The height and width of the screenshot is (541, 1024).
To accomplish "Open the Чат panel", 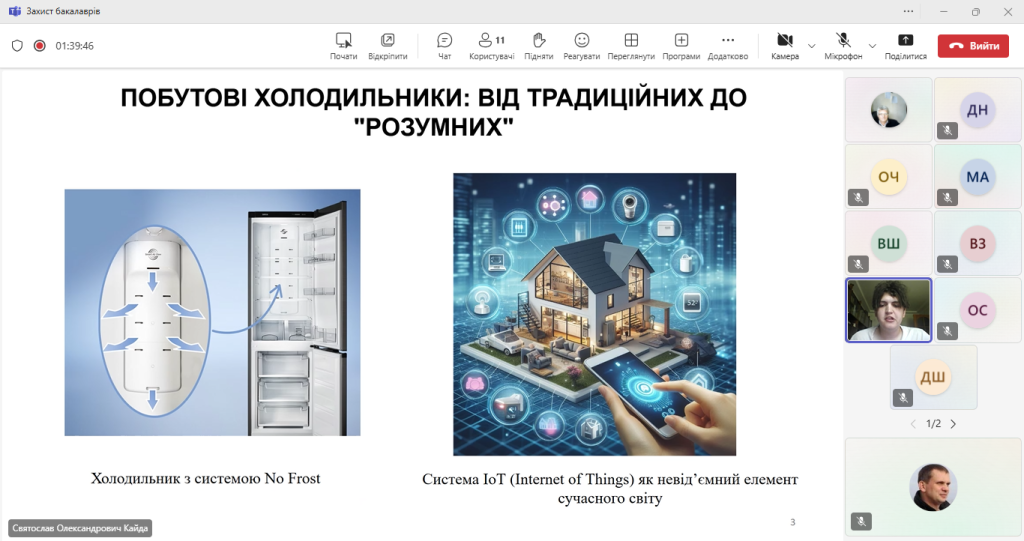I will click(x=445, y=46).
